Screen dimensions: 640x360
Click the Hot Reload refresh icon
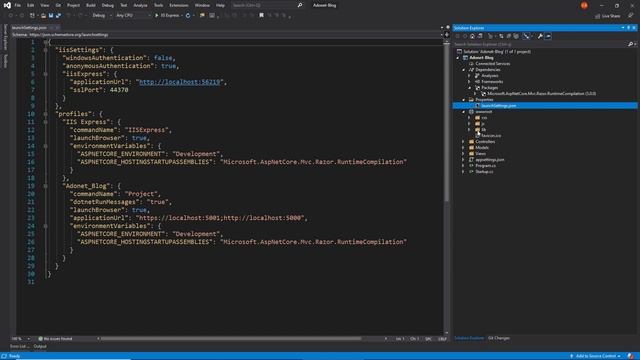pos(188,16)
